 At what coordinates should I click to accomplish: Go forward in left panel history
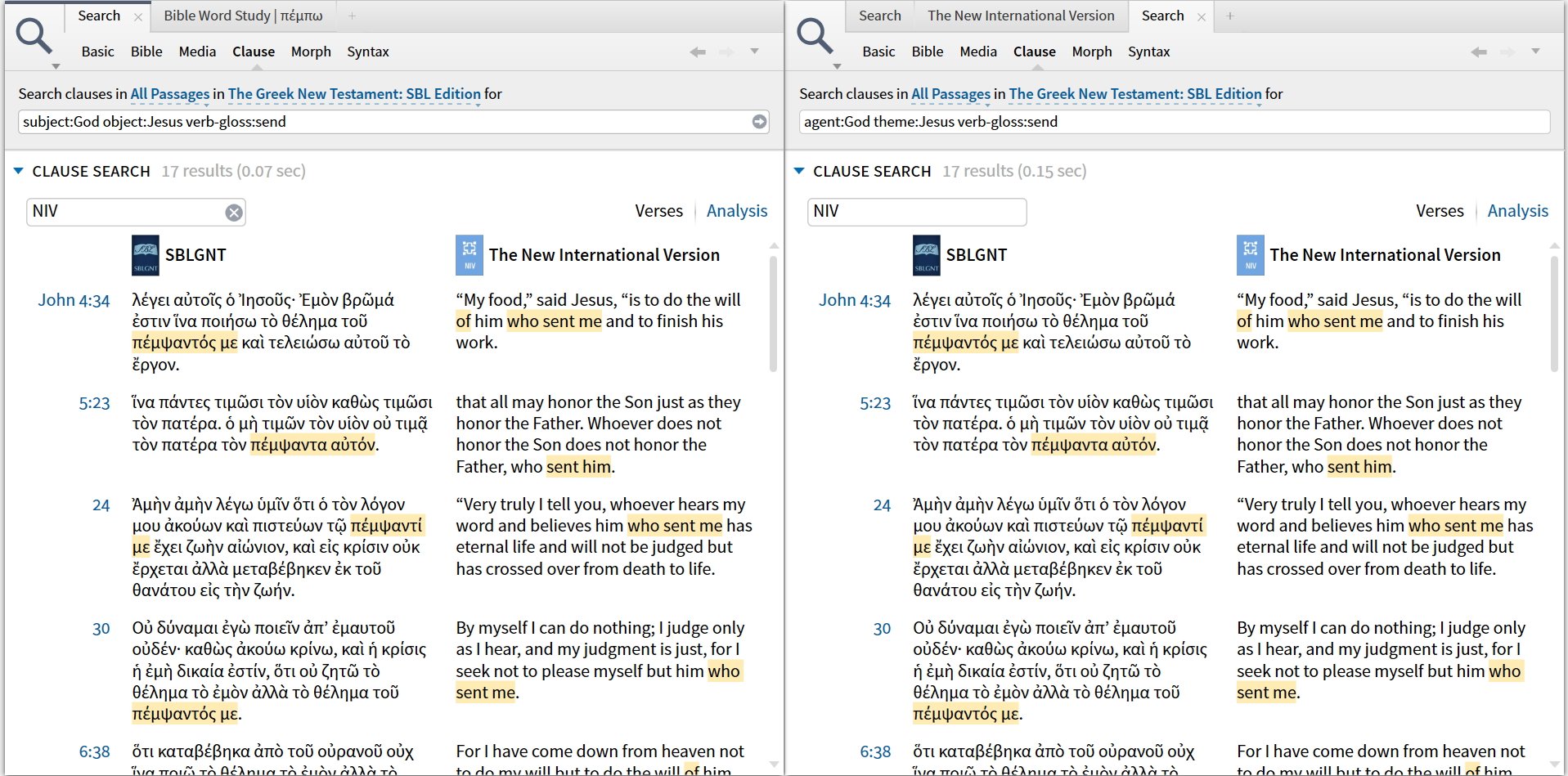click(x=726, y=52)
